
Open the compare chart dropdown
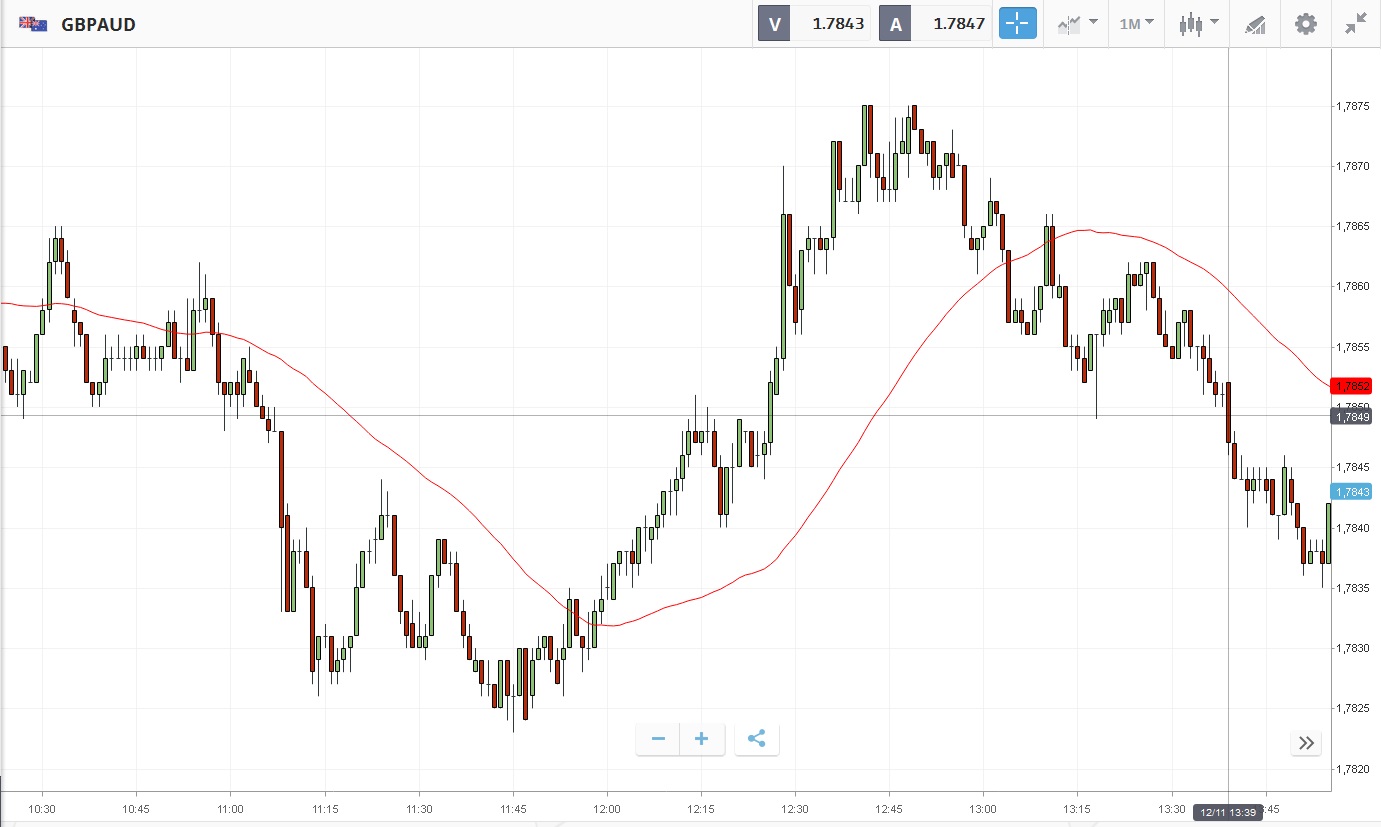coord(1078,24)
